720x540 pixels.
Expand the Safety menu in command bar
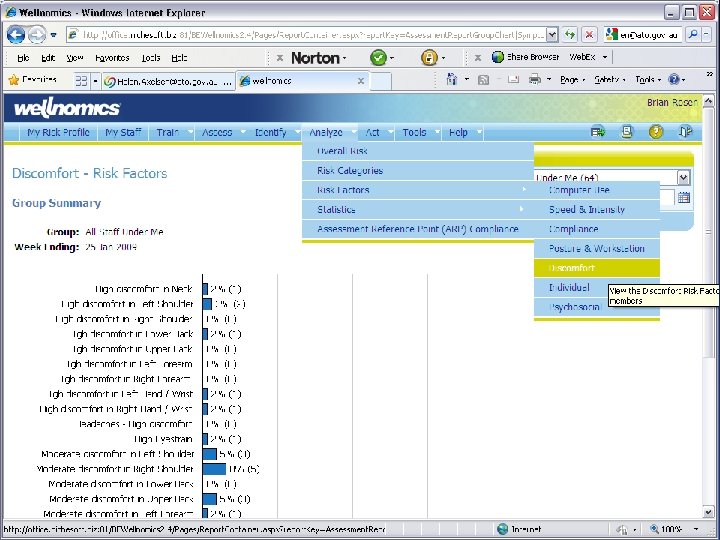609,80
